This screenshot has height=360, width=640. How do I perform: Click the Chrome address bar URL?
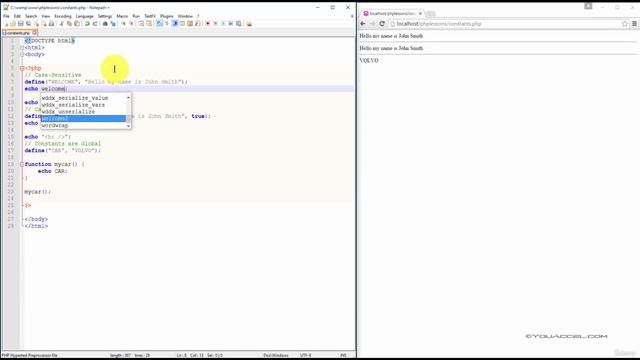coord(439,24)
